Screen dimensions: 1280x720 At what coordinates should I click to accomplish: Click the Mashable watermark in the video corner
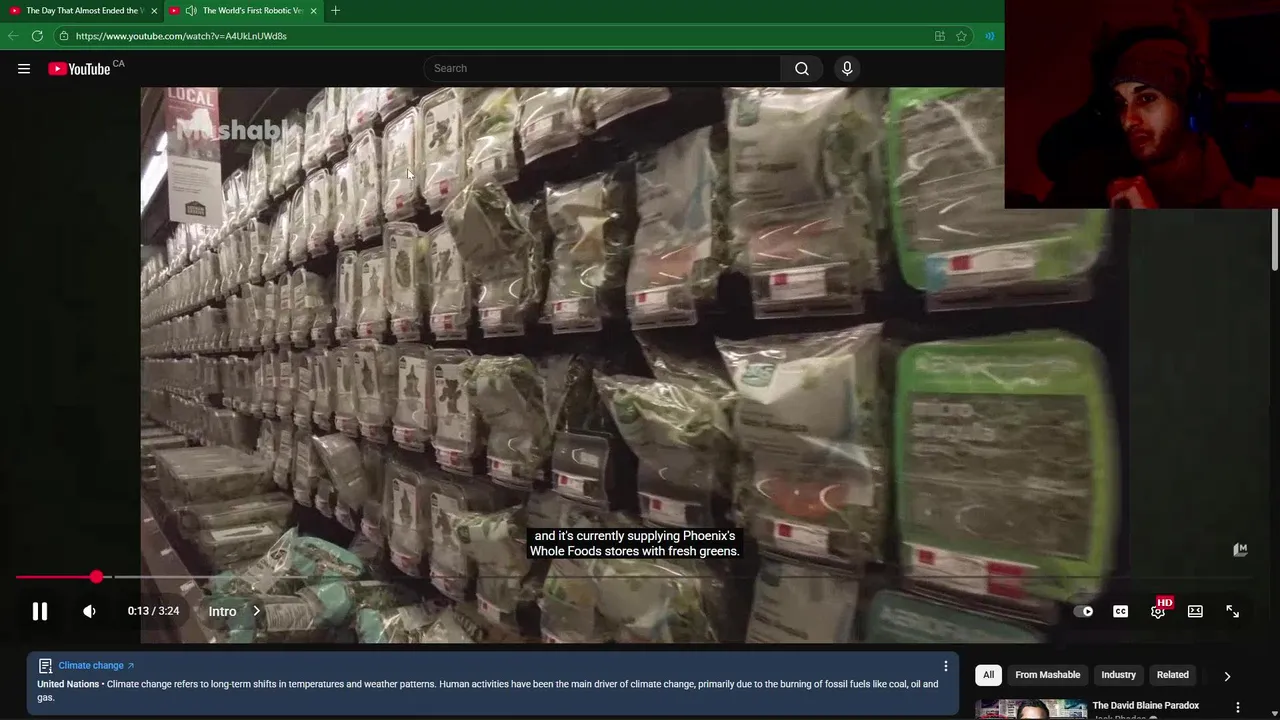[x=1240, y=549]
